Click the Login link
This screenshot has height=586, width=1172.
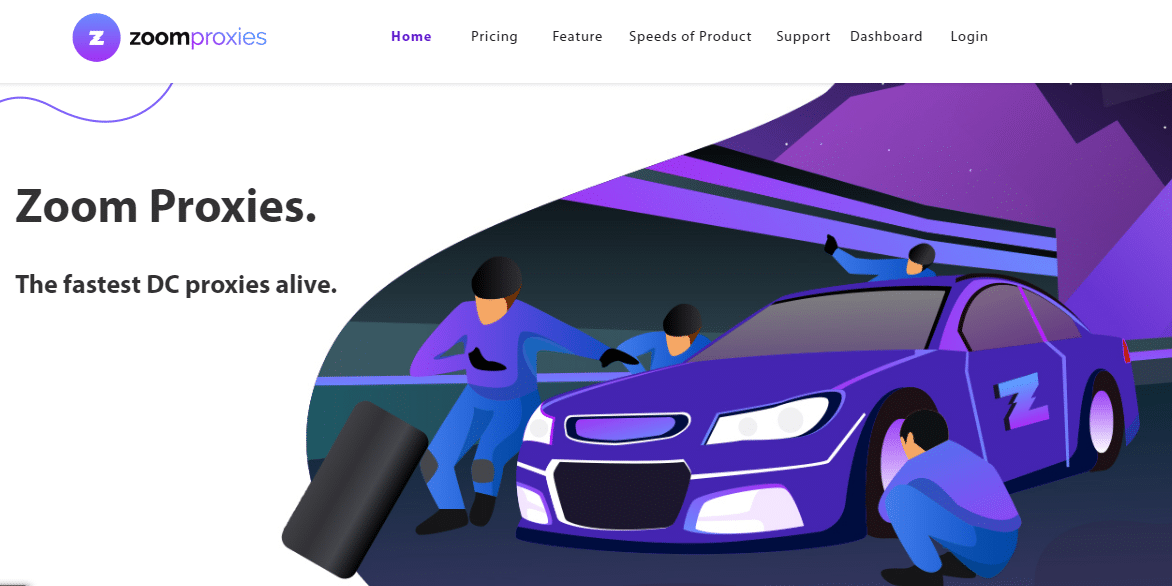tap(969, 37)
